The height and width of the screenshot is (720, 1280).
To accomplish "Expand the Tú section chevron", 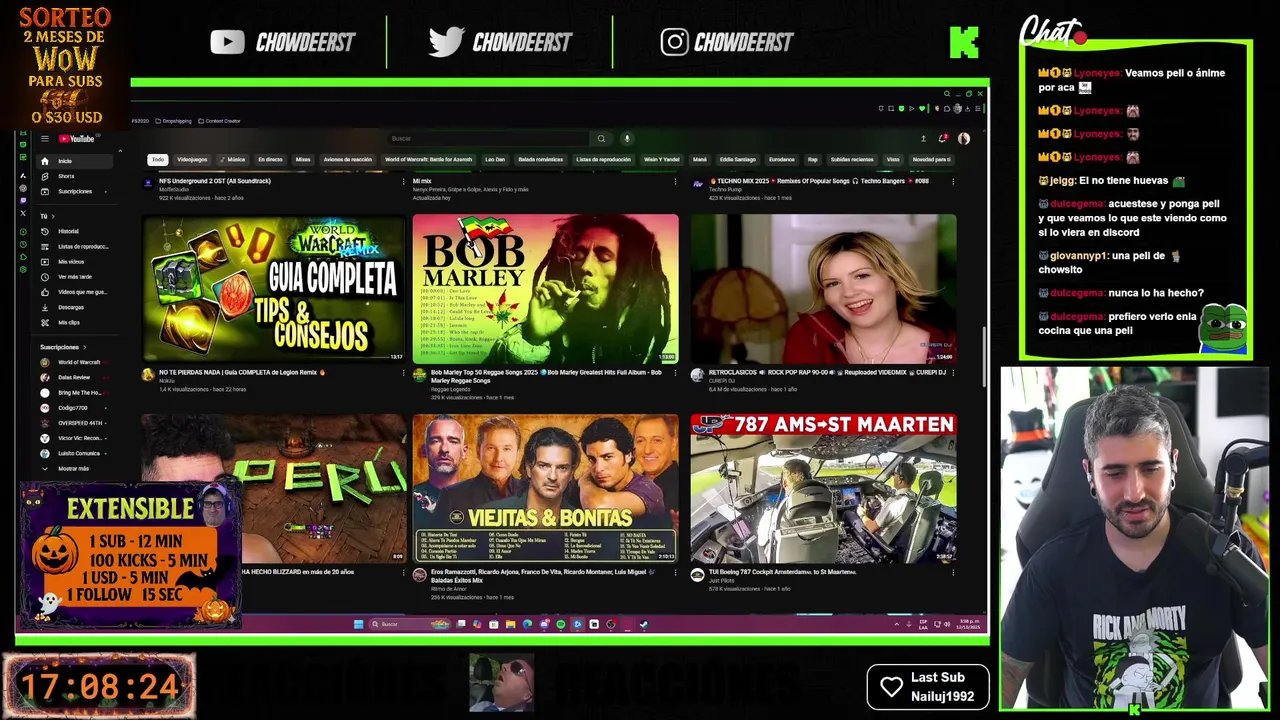I will pos(53,216).
